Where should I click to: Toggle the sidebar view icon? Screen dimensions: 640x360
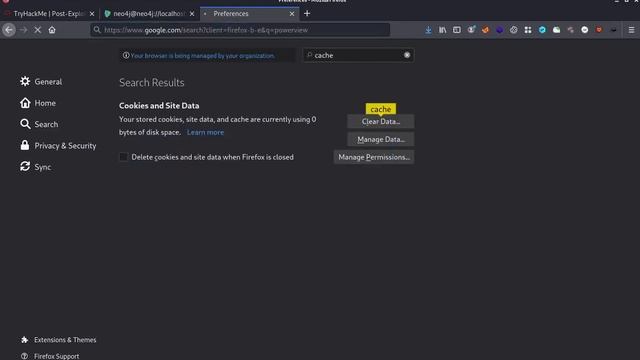point(457,30)
